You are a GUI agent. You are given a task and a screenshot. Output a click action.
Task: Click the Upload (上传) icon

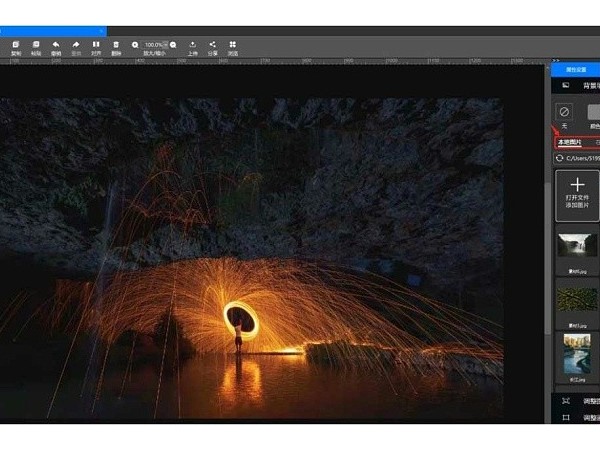pos(192,46)
